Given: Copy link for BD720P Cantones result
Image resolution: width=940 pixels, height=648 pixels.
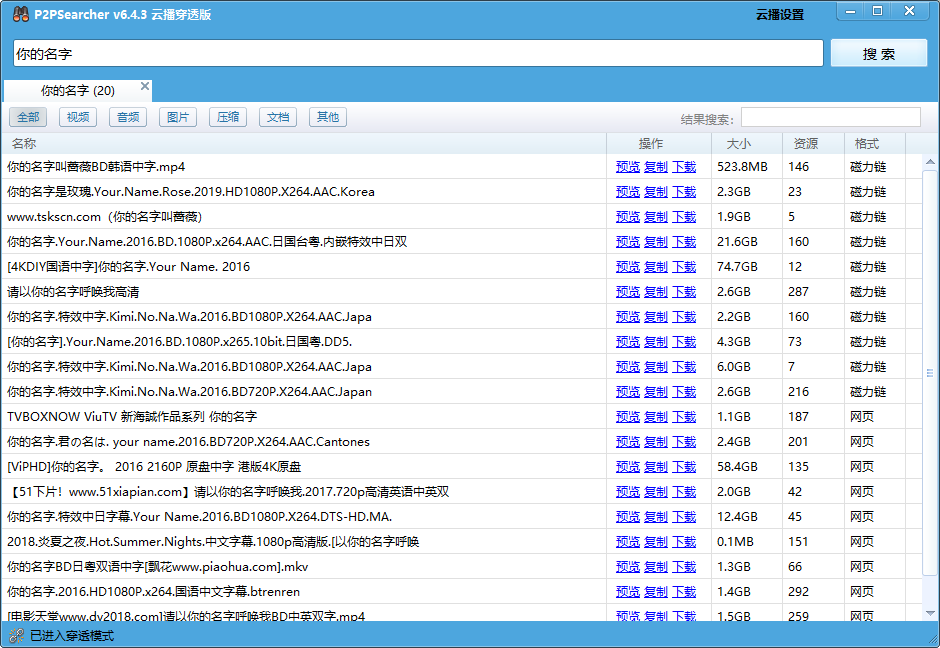Looking at the screenshot, I should click(x=656, y=442).
